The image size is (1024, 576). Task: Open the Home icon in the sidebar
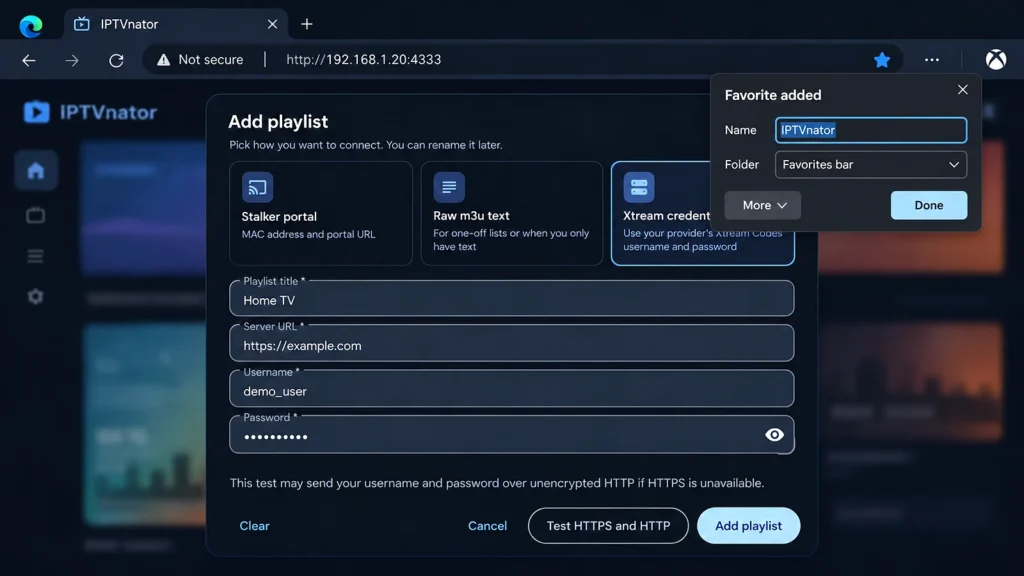tap(36, 170)
